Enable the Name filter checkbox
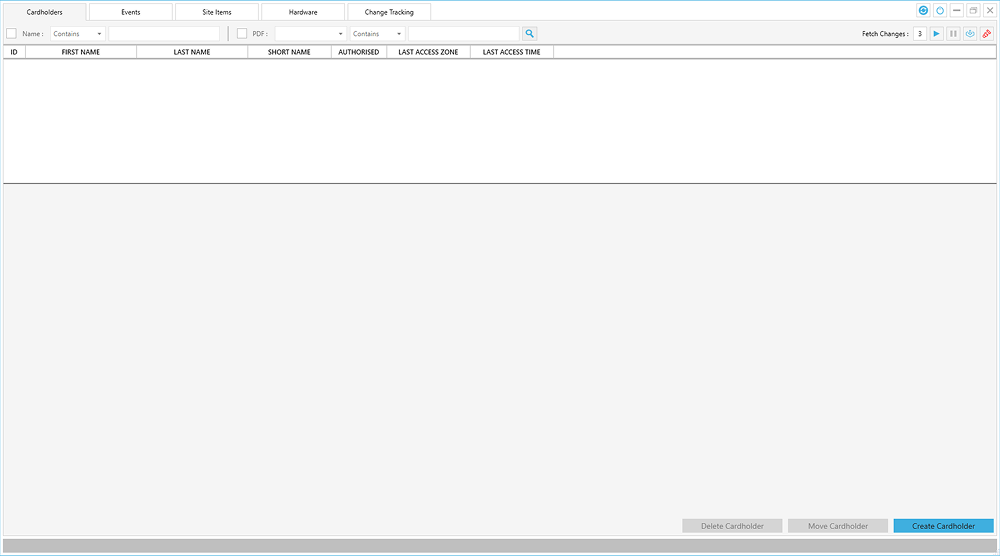1000x556 pixels. tap(12, 34)
